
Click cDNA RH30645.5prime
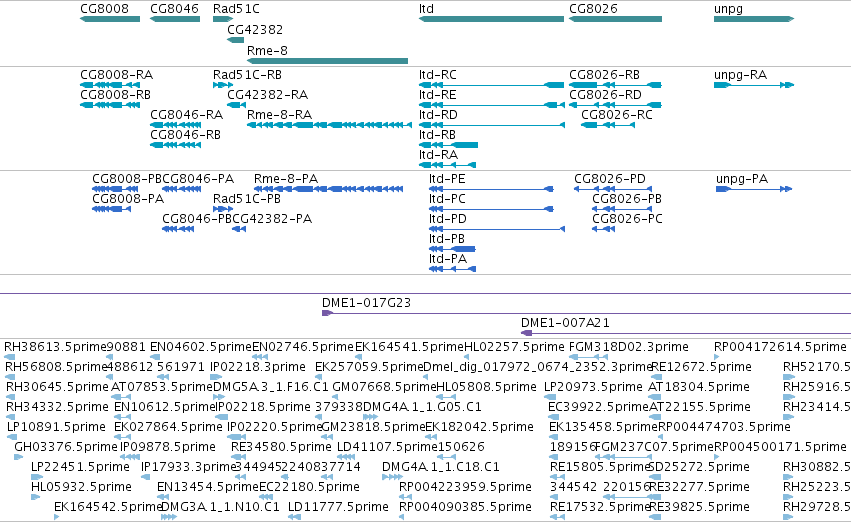click(x=12, y=397)
